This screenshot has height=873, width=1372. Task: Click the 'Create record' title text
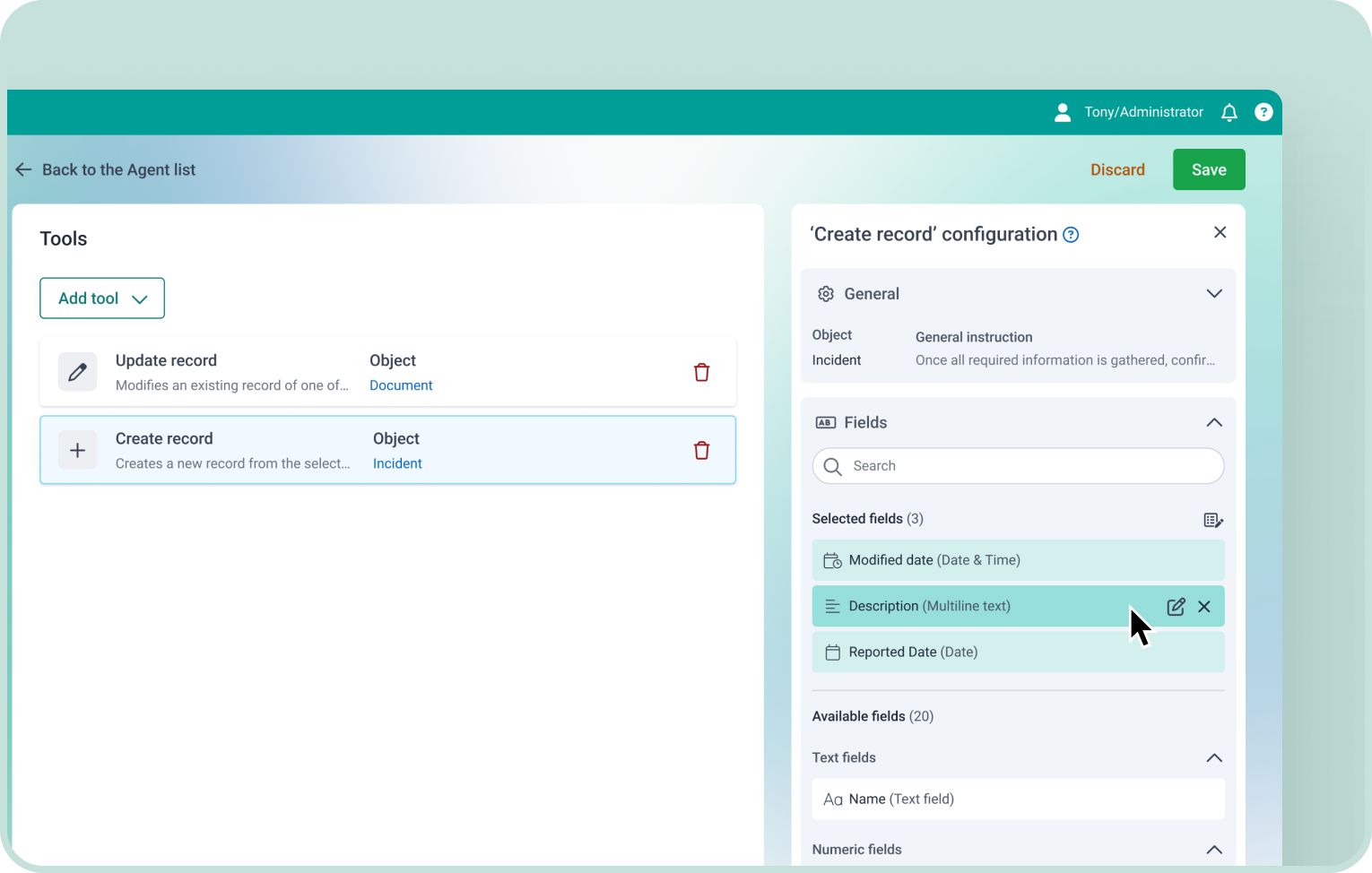click(164, 438)
